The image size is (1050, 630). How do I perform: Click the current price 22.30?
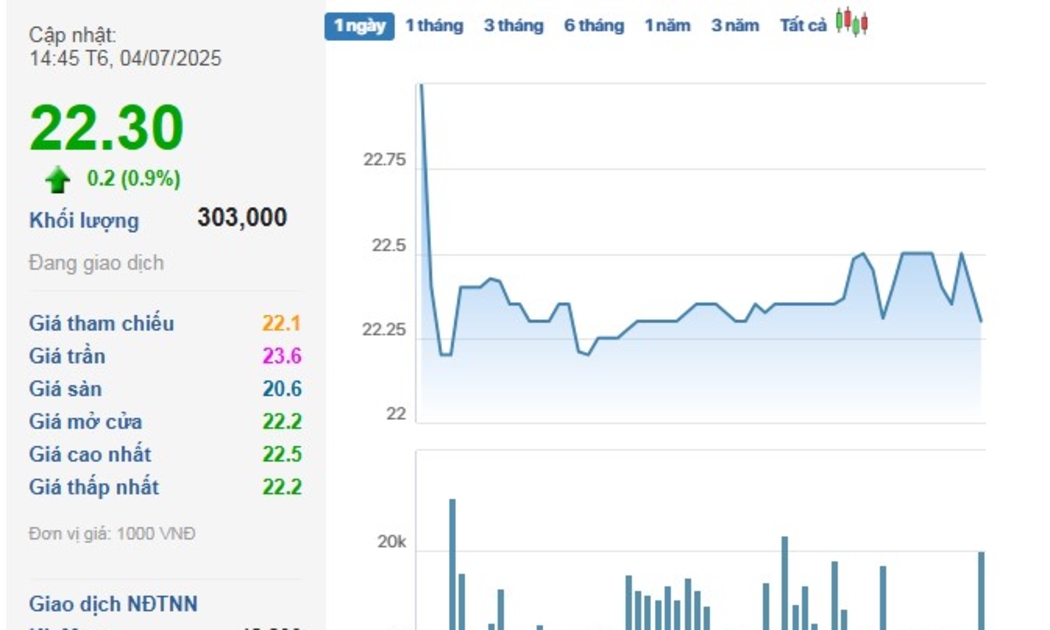[107, 128]
